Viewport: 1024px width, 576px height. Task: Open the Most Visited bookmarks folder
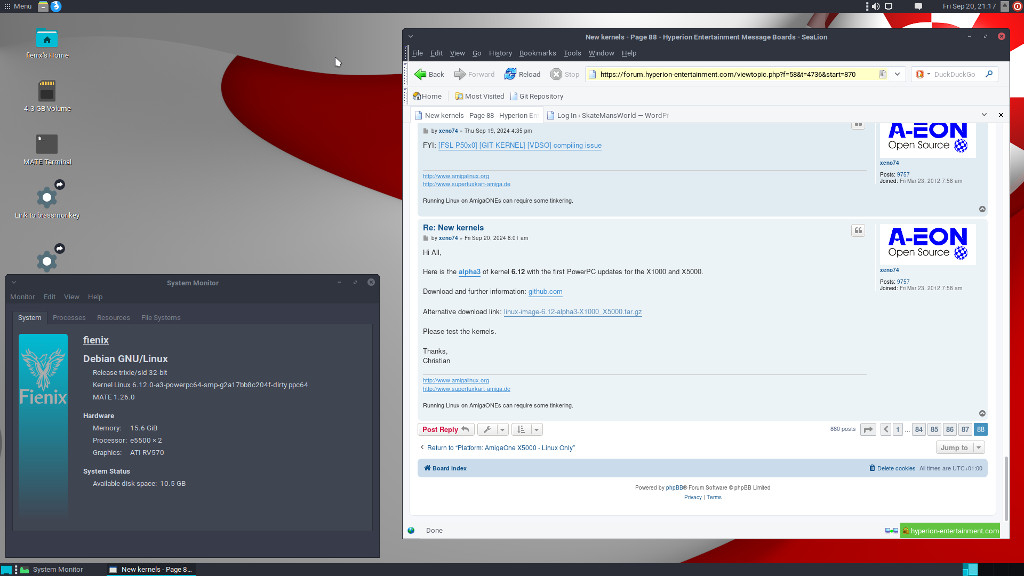[479, 96]
